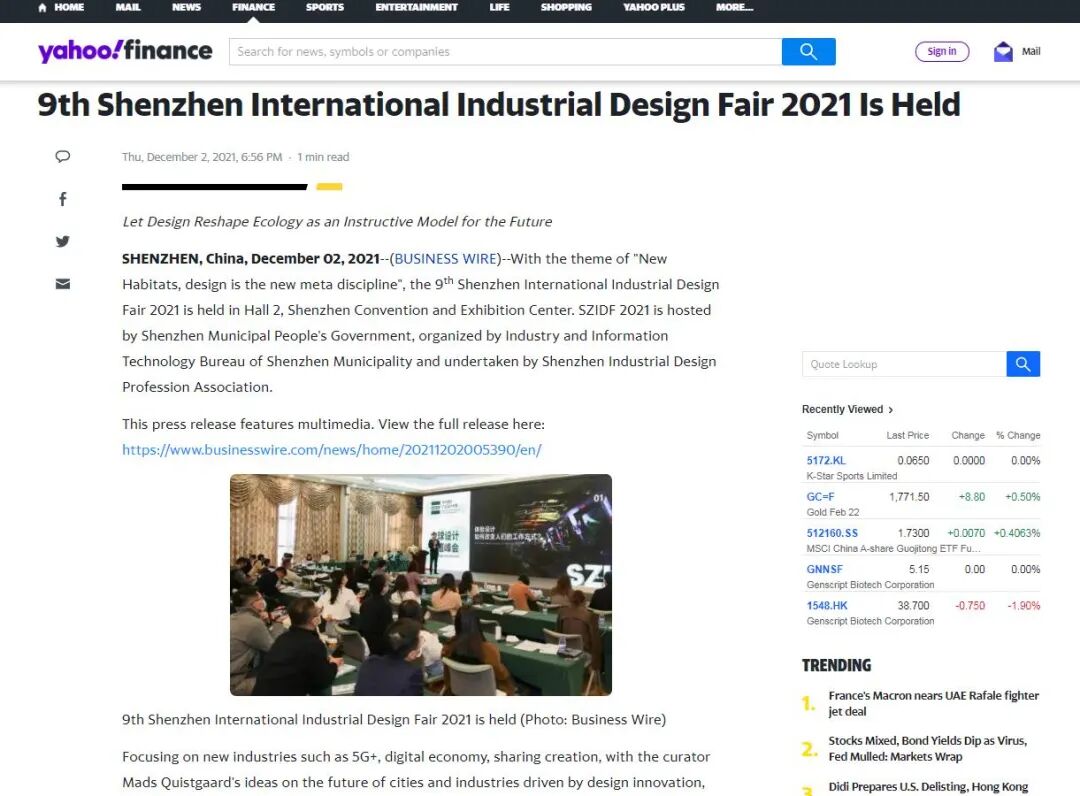Share article on Facebook icon
Image resolution: width=1080 pixels, height=796 pixels.
(63, 199)
